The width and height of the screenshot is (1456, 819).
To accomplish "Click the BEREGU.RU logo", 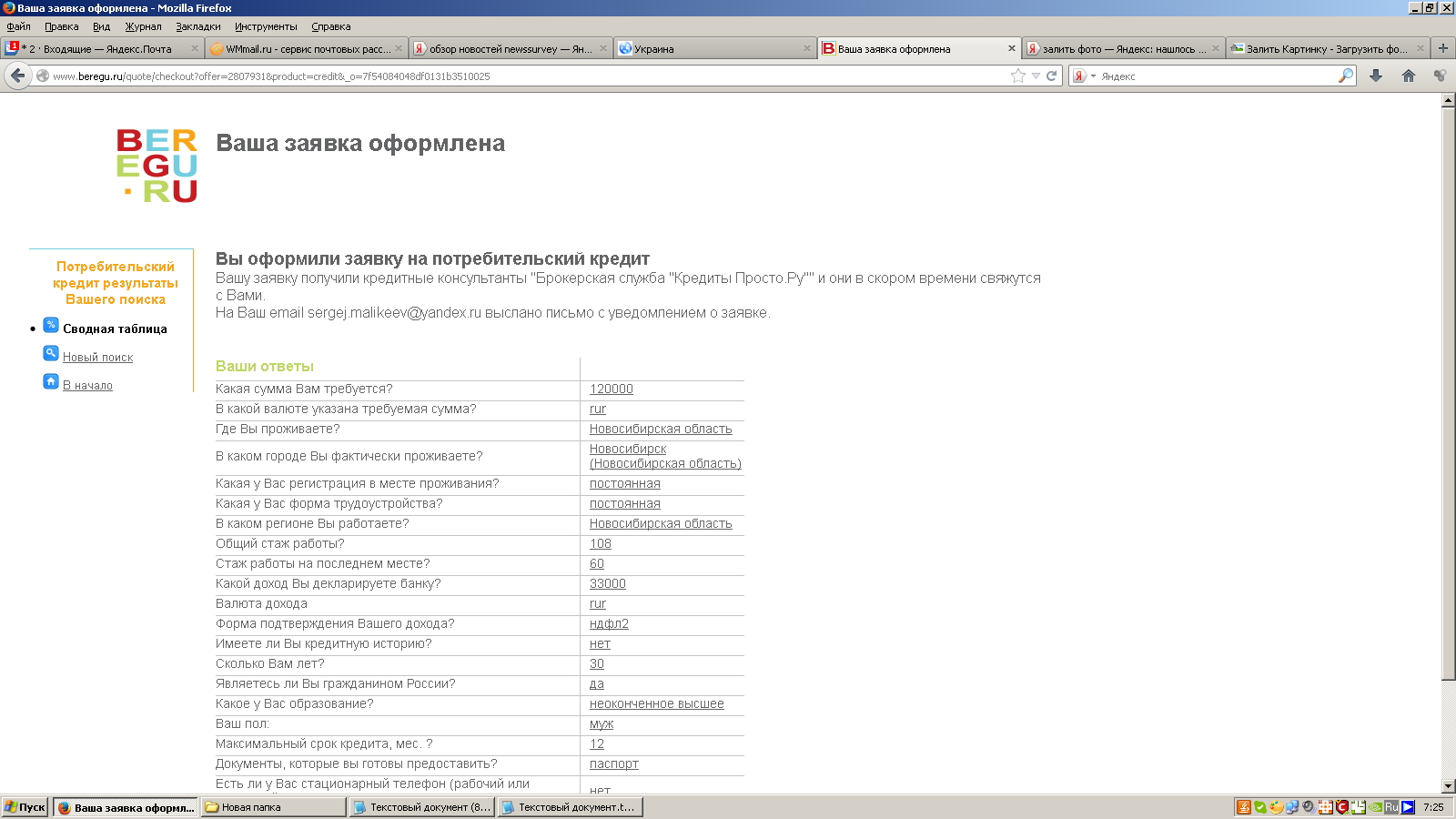I will 157,165.
